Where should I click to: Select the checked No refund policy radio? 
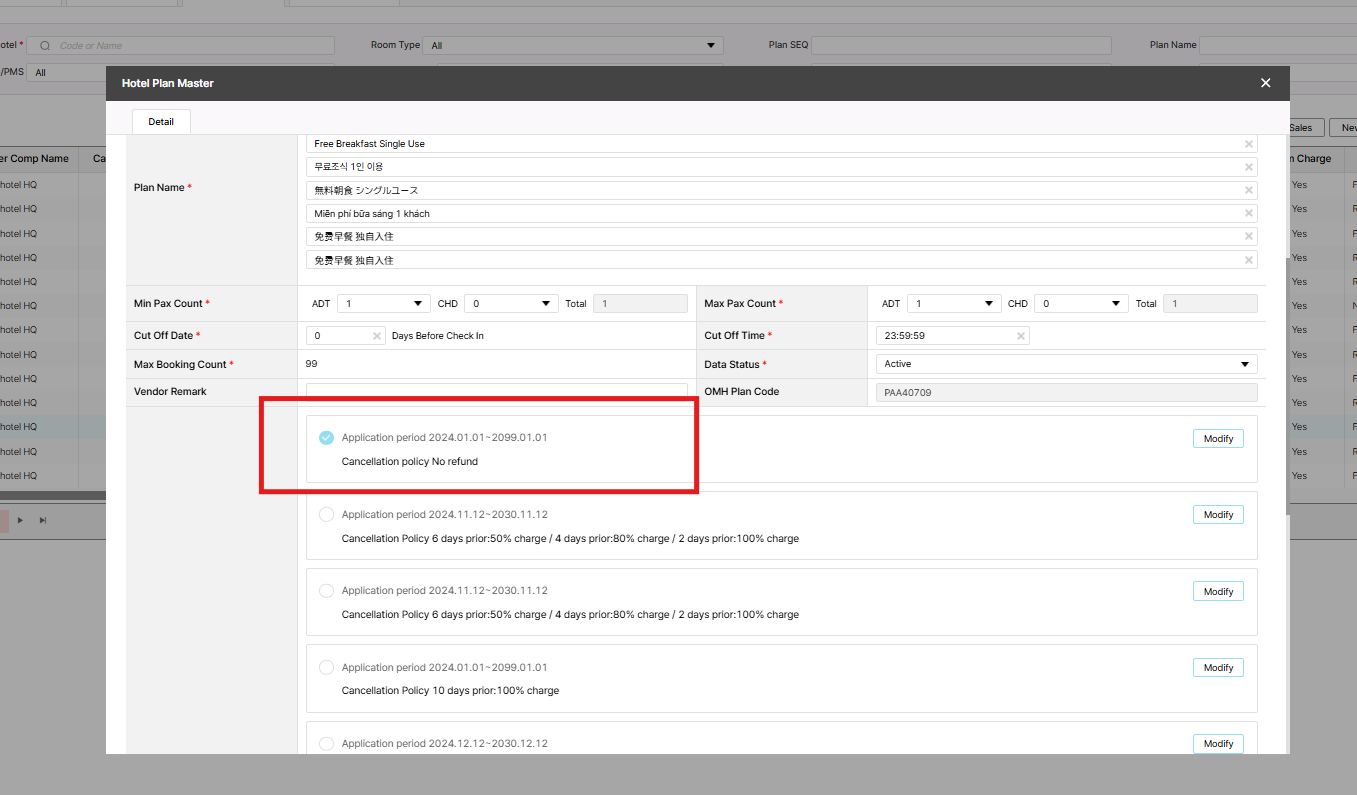(326, 438)
